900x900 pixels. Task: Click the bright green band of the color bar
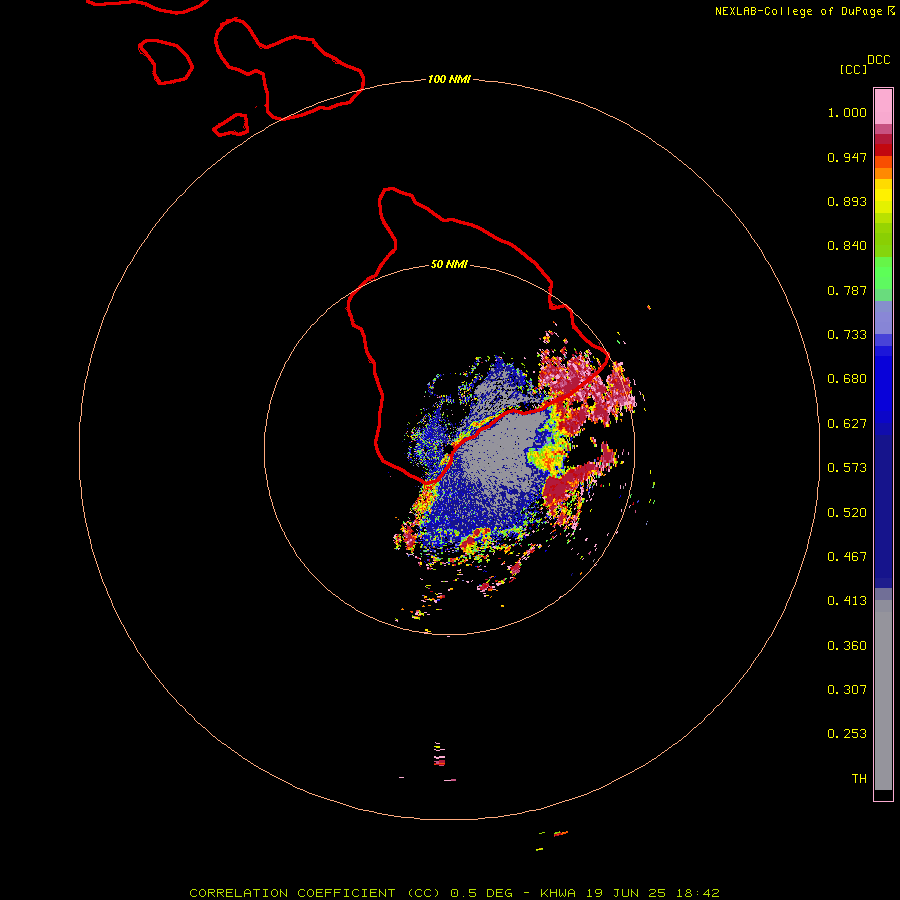pos(883,273)
